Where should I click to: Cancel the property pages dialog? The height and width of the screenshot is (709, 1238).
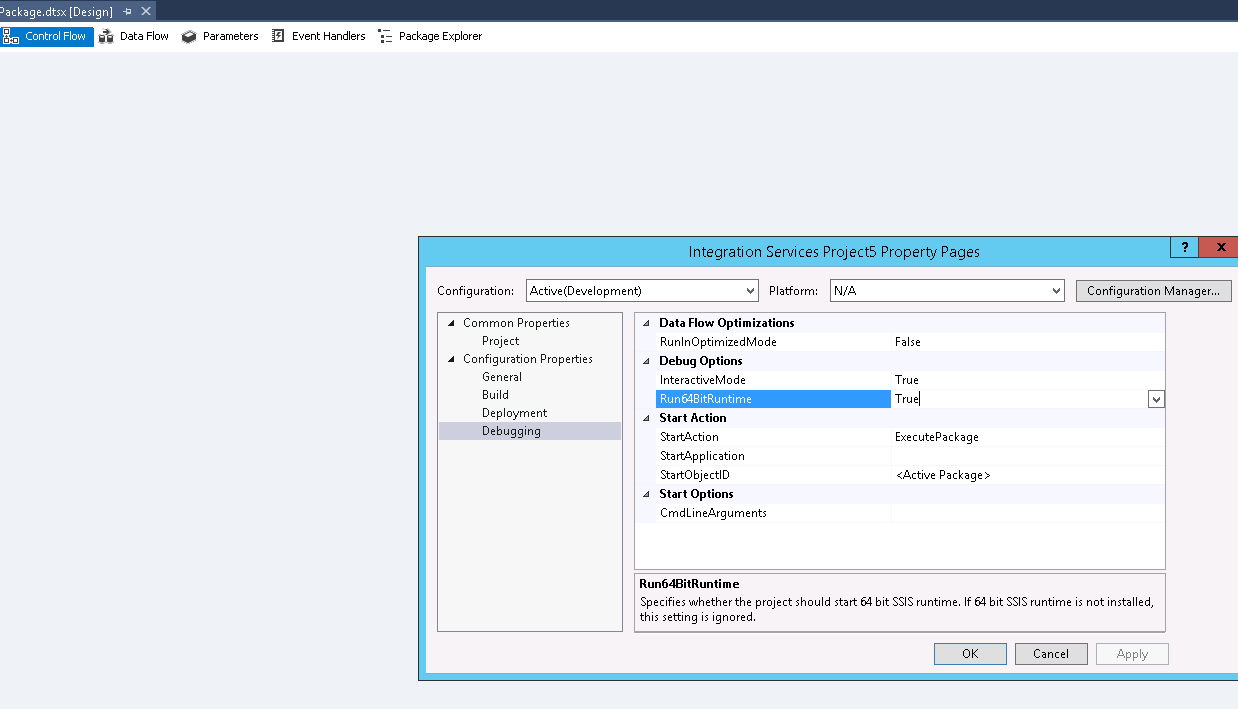1050,654
